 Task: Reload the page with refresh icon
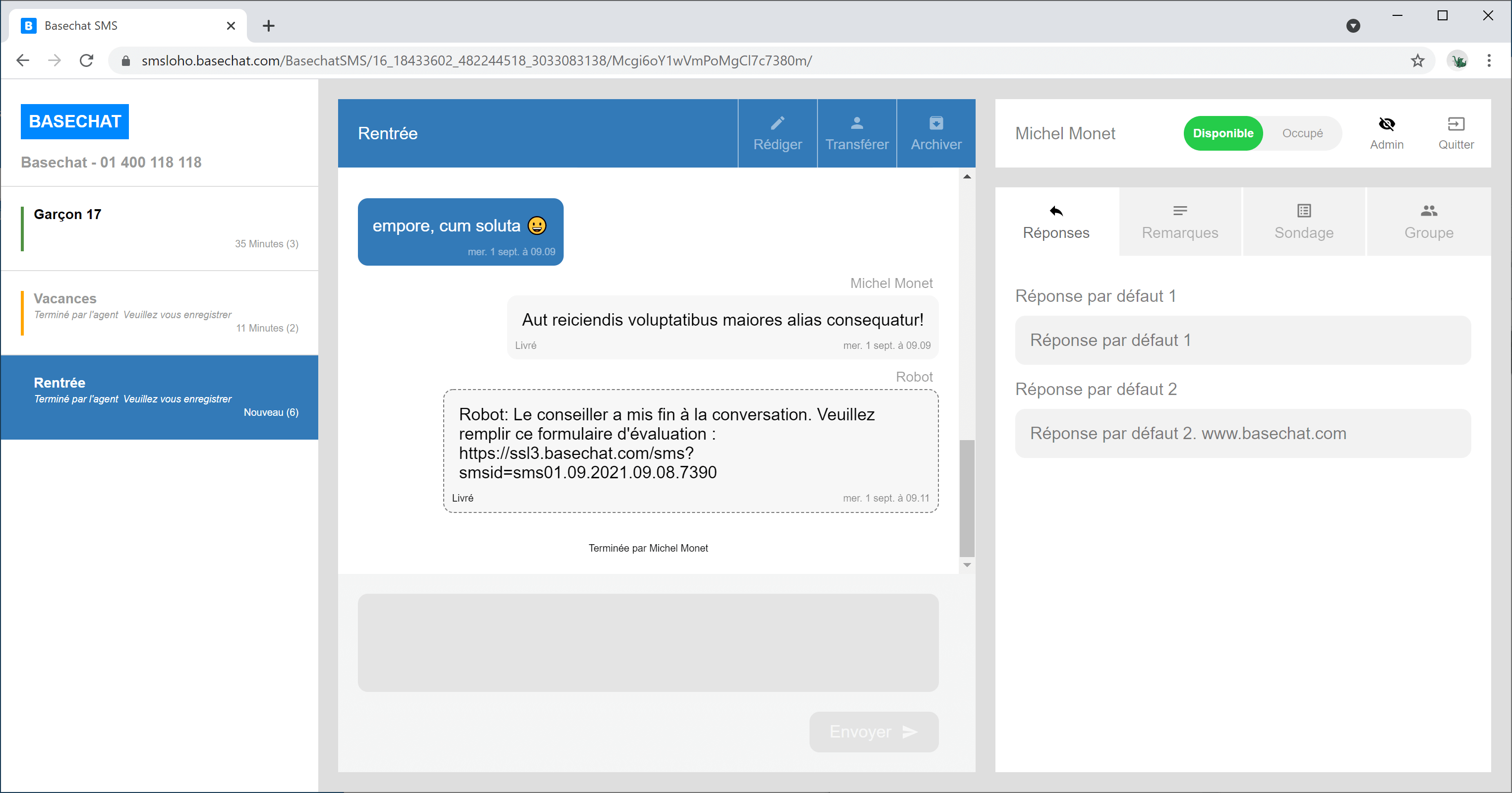point(86,60)
